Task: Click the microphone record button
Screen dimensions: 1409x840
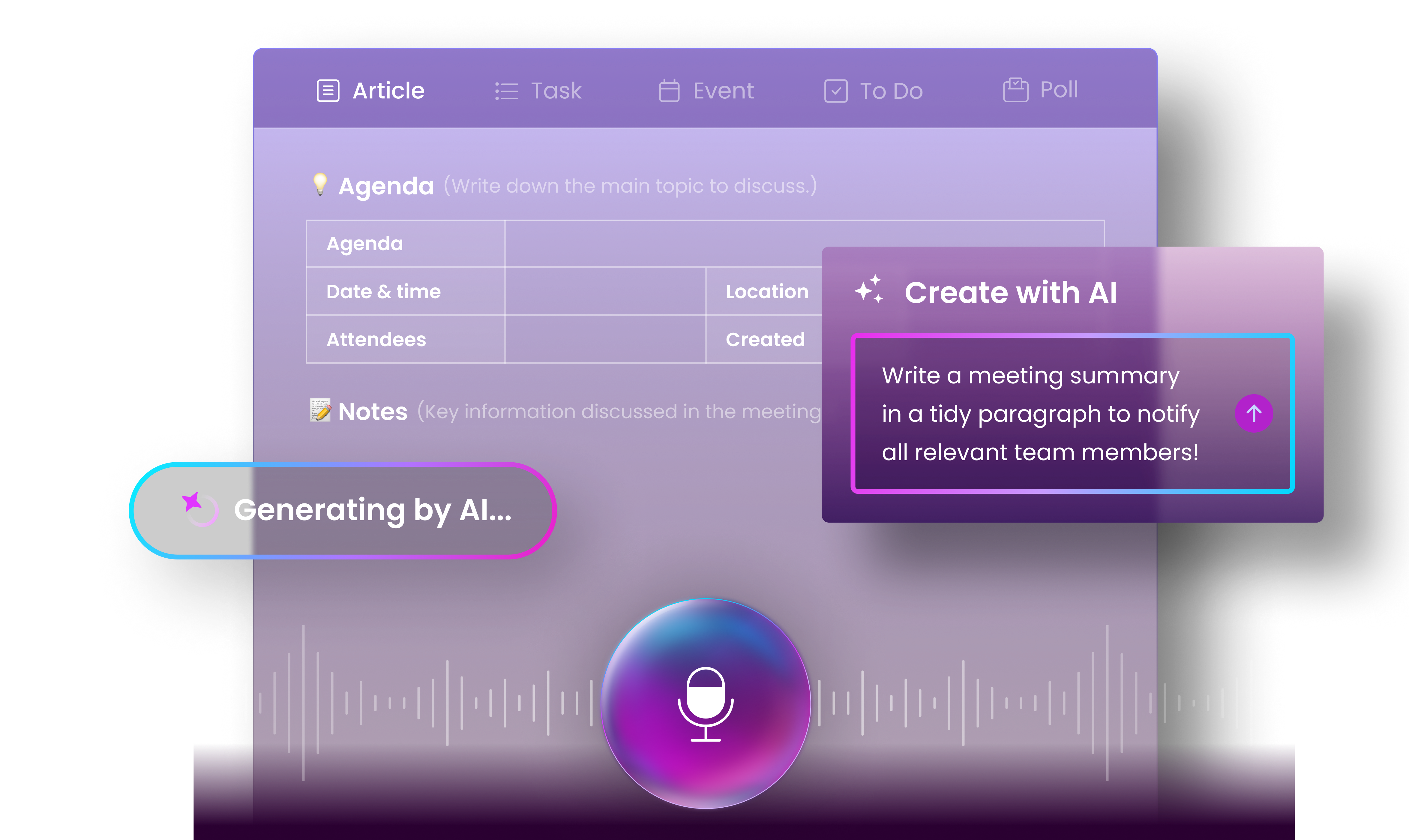Action: [705, 703]
